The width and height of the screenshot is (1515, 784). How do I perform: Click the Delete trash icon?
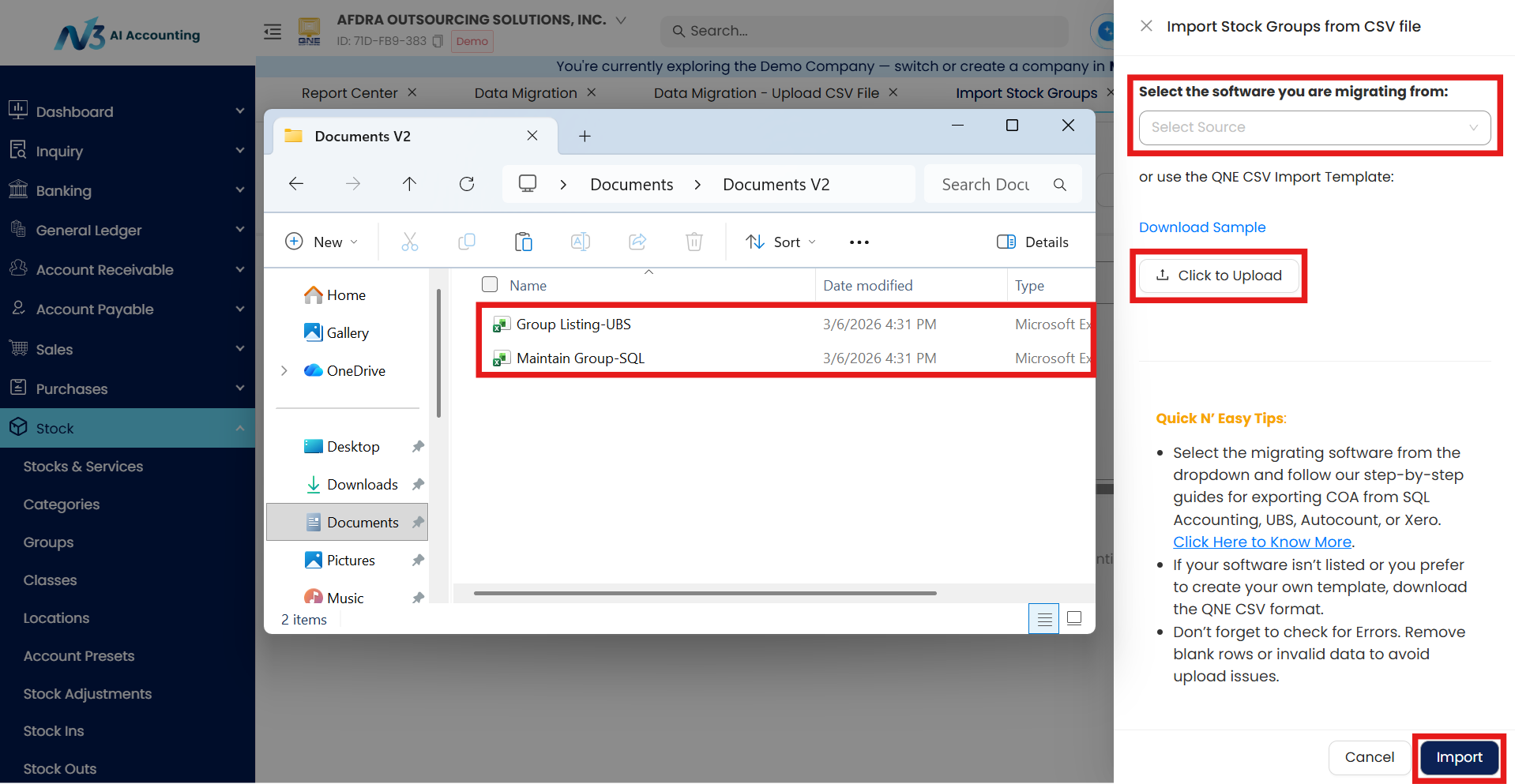[x=694, y=242]
